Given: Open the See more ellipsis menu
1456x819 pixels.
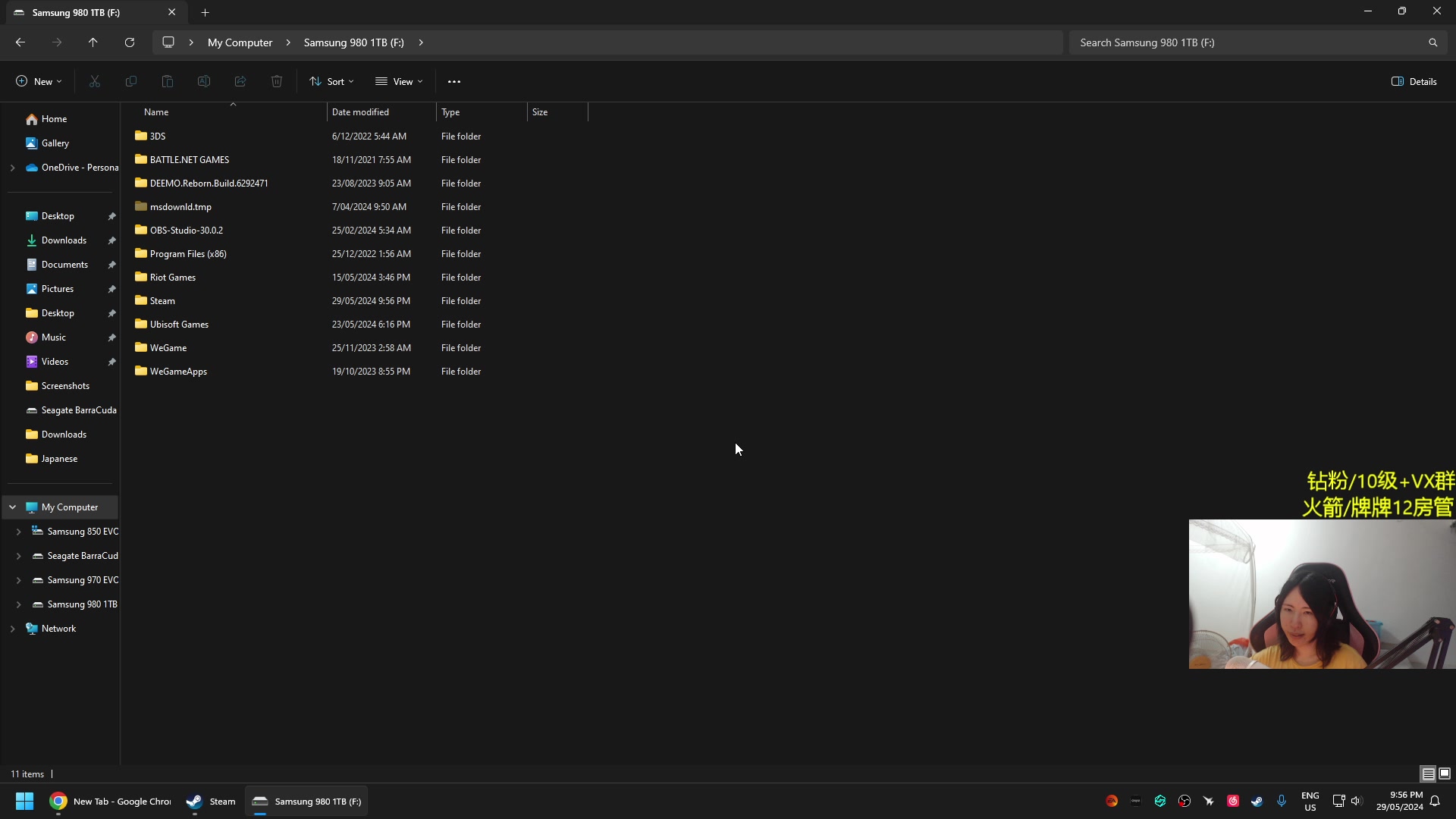Looking at the screenshot, I should click(x=454, y=81).
